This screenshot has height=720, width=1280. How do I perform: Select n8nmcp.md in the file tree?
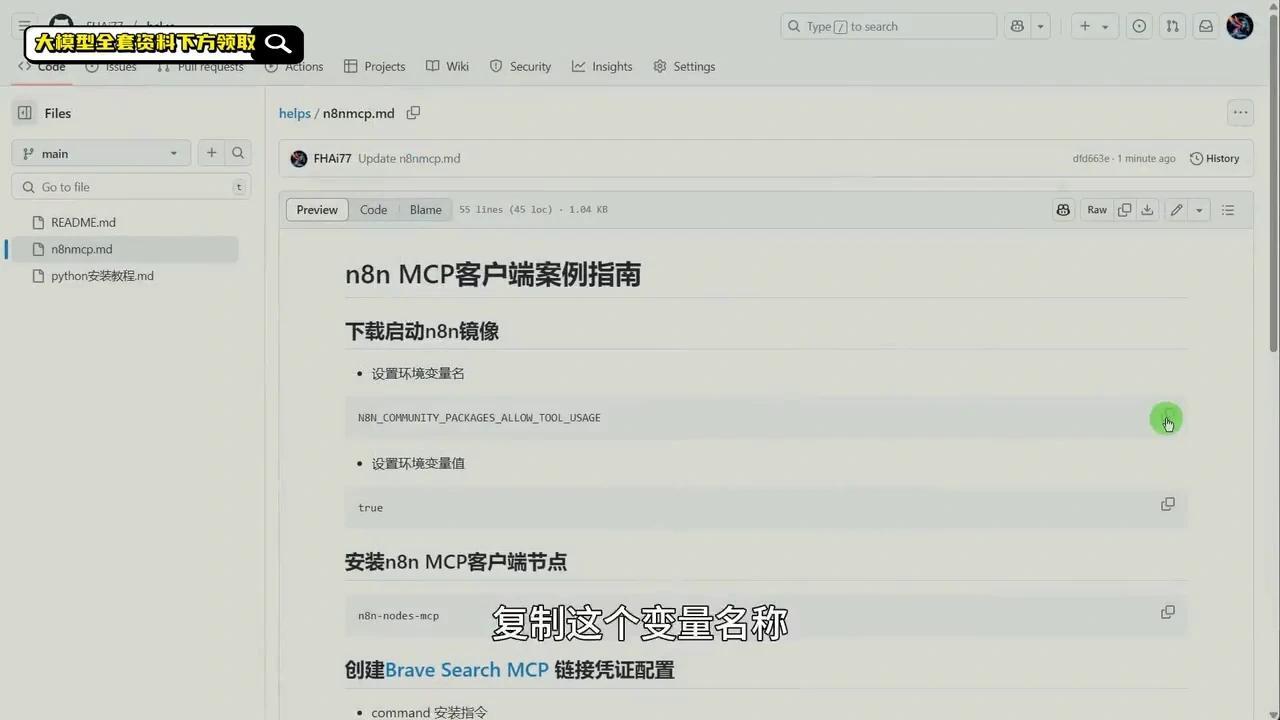81,249
